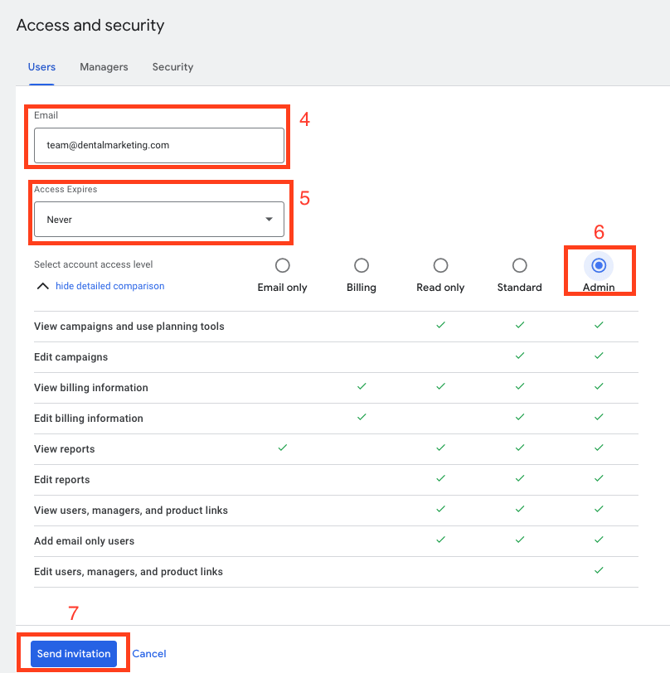The height and width of the screenshot is (673, 670).
Task: Collapse comparison using the up chevron icon
Action: pos(42,286)
